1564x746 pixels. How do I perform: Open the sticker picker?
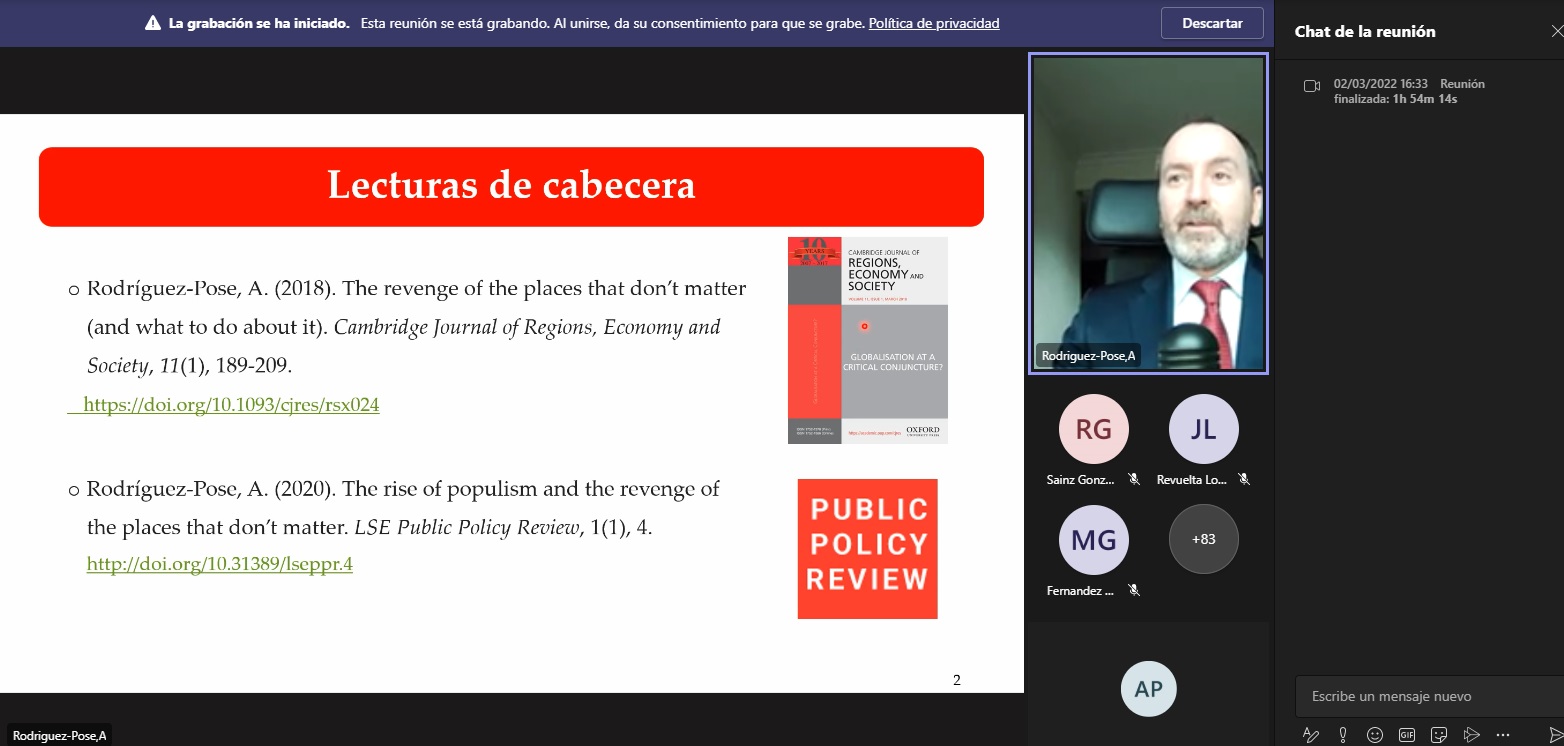[1439, 735]
